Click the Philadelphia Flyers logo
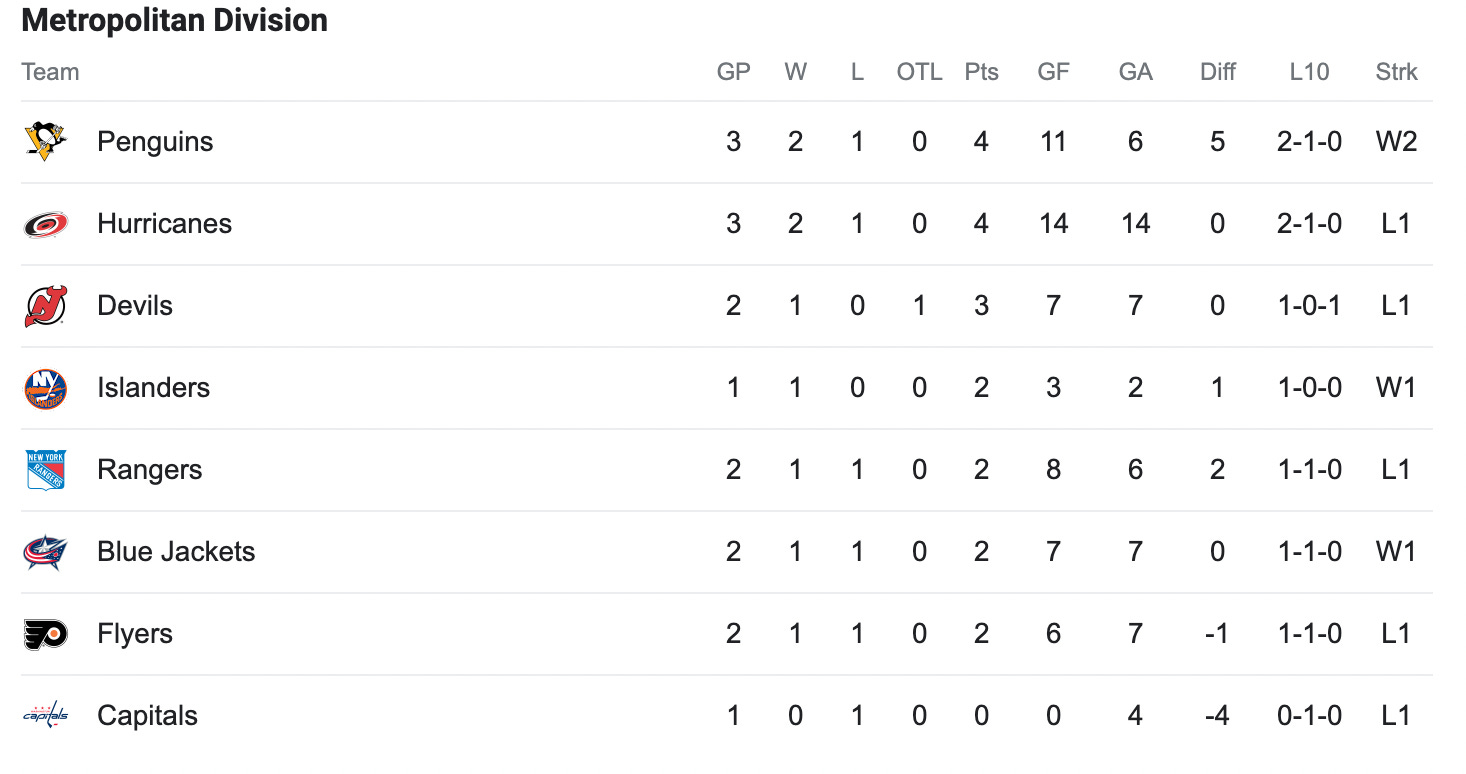This screenshot has height=774, width=1466. tap(45, 634)
